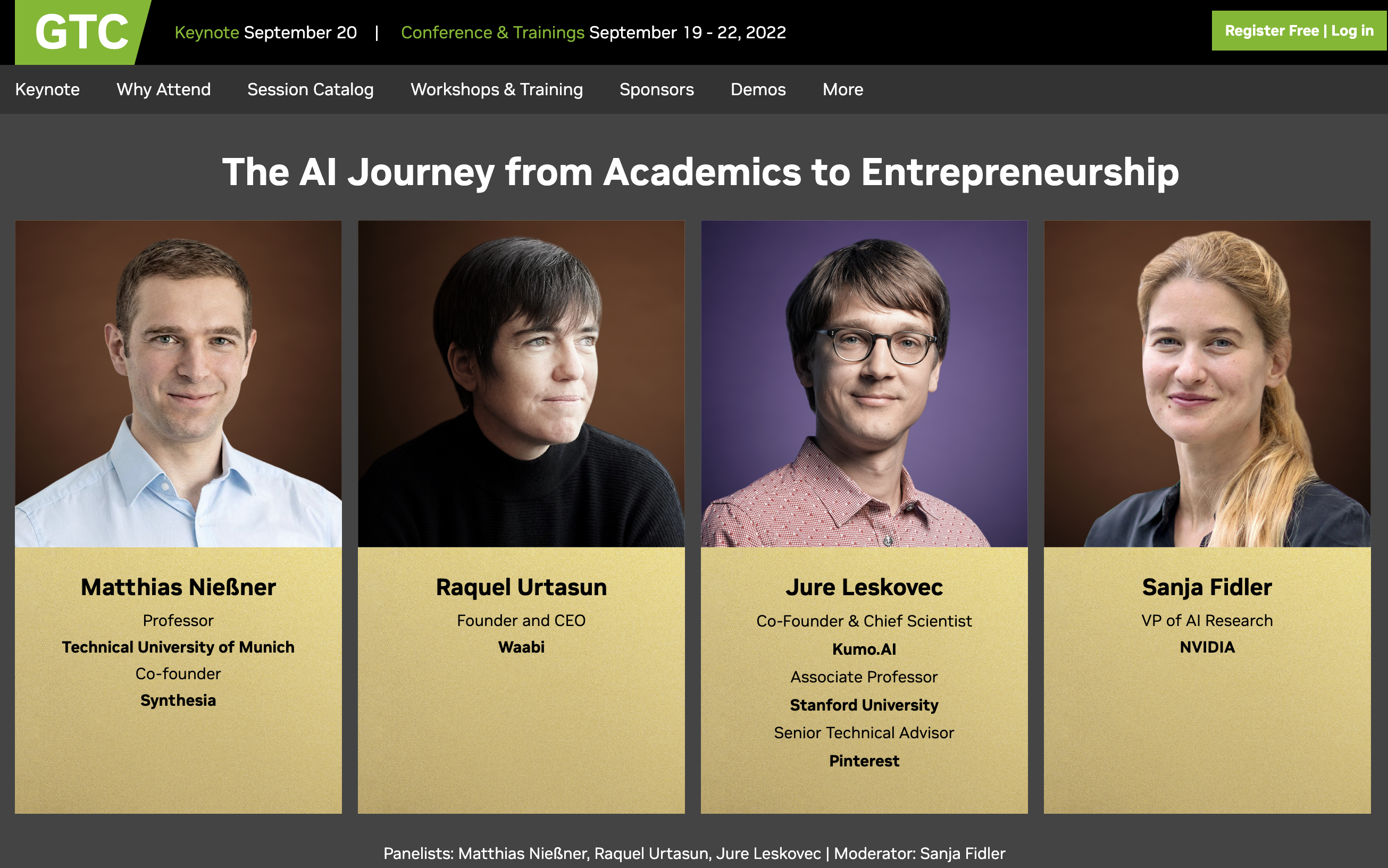Click Sanja Fidler's portrait photo
Screen dimensions: 1388x868
click(x=1207, y=383)
